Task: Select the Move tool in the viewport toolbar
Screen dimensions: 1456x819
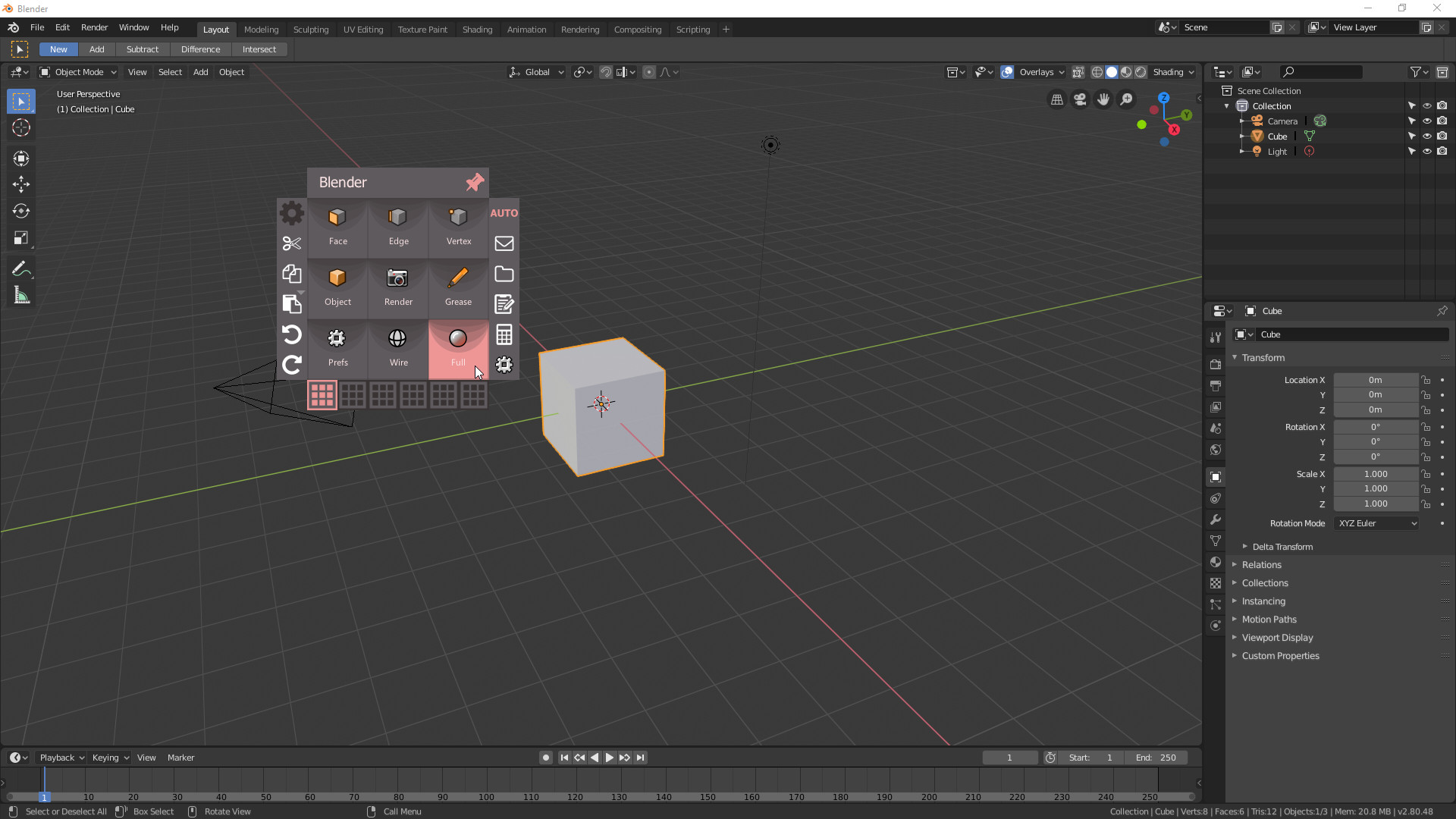Action: pyautogui.click(x=20, y=184)
